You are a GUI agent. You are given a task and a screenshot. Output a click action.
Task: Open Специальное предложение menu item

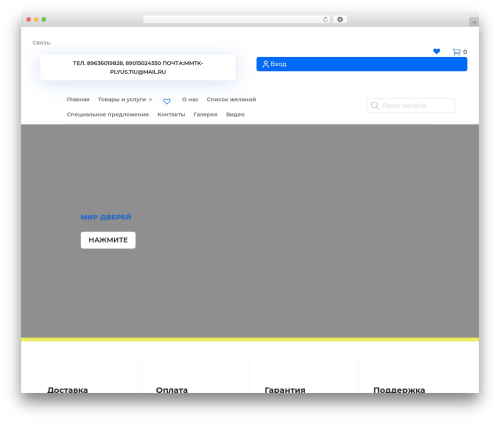[x=108, y=114]
